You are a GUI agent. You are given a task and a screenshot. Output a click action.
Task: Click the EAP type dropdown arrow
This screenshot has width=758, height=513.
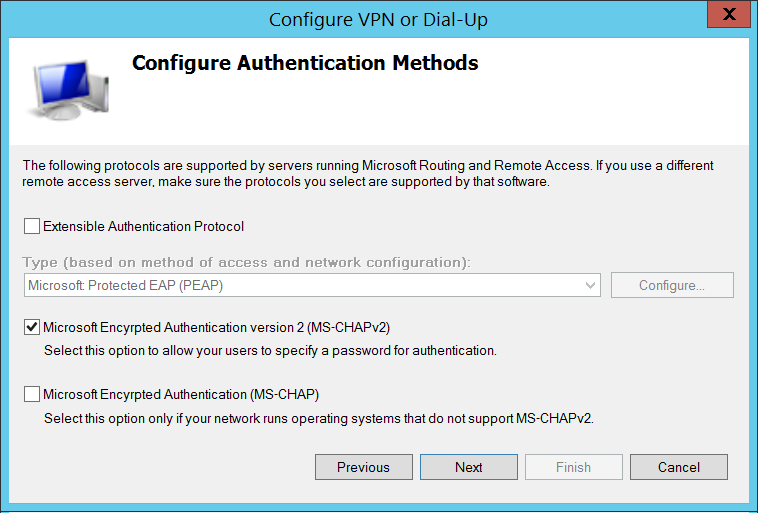click(591, 286)
